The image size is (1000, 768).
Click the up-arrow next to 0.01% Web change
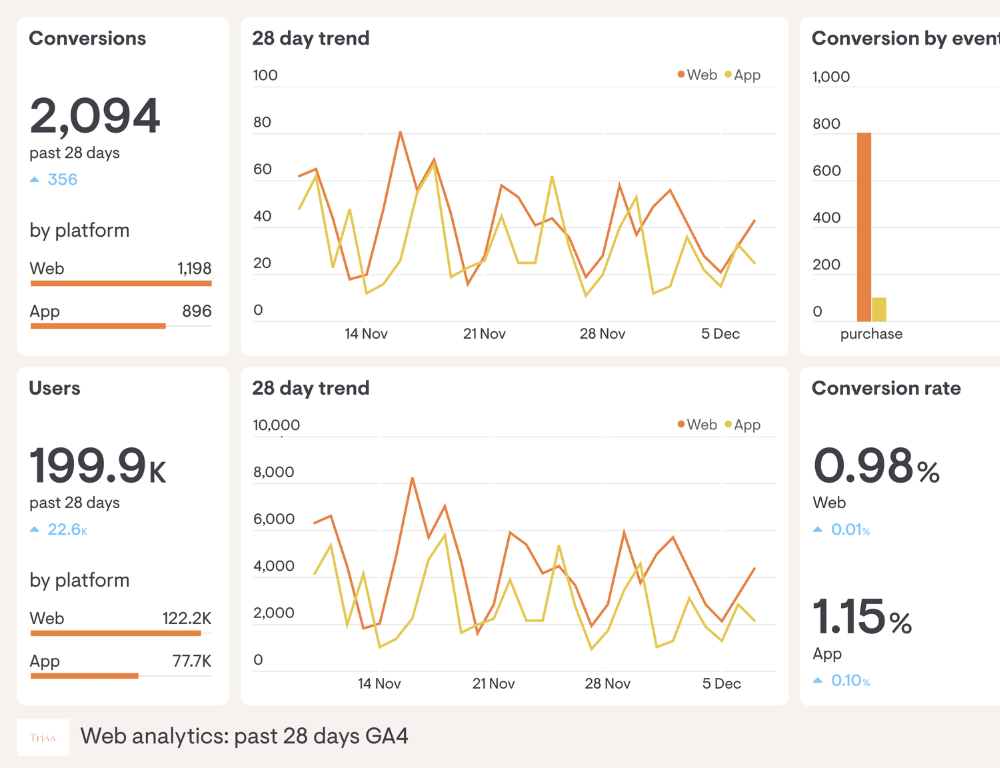pyautogui.click(x=818, y=530)
